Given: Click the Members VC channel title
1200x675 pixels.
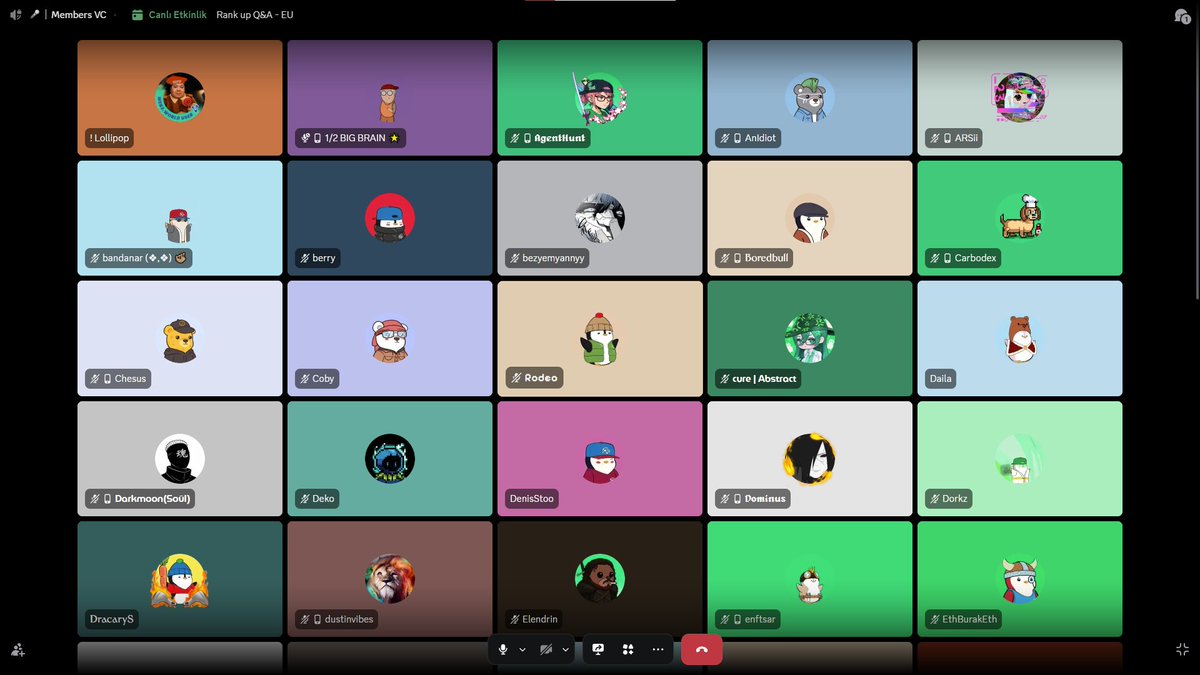Looking at the screenshot, I should [79, 15].
